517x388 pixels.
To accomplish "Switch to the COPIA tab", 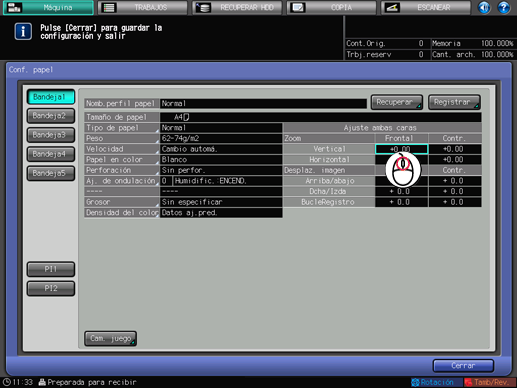I will point(332,8).
